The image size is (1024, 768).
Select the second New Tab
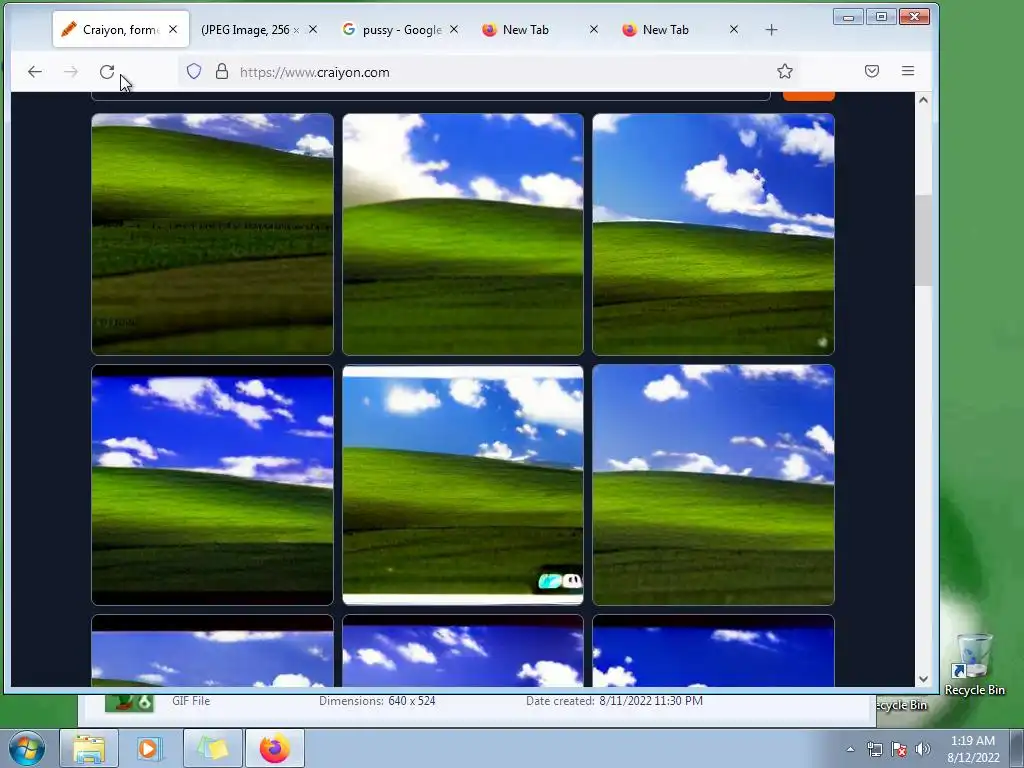click(x=665, y=29)
